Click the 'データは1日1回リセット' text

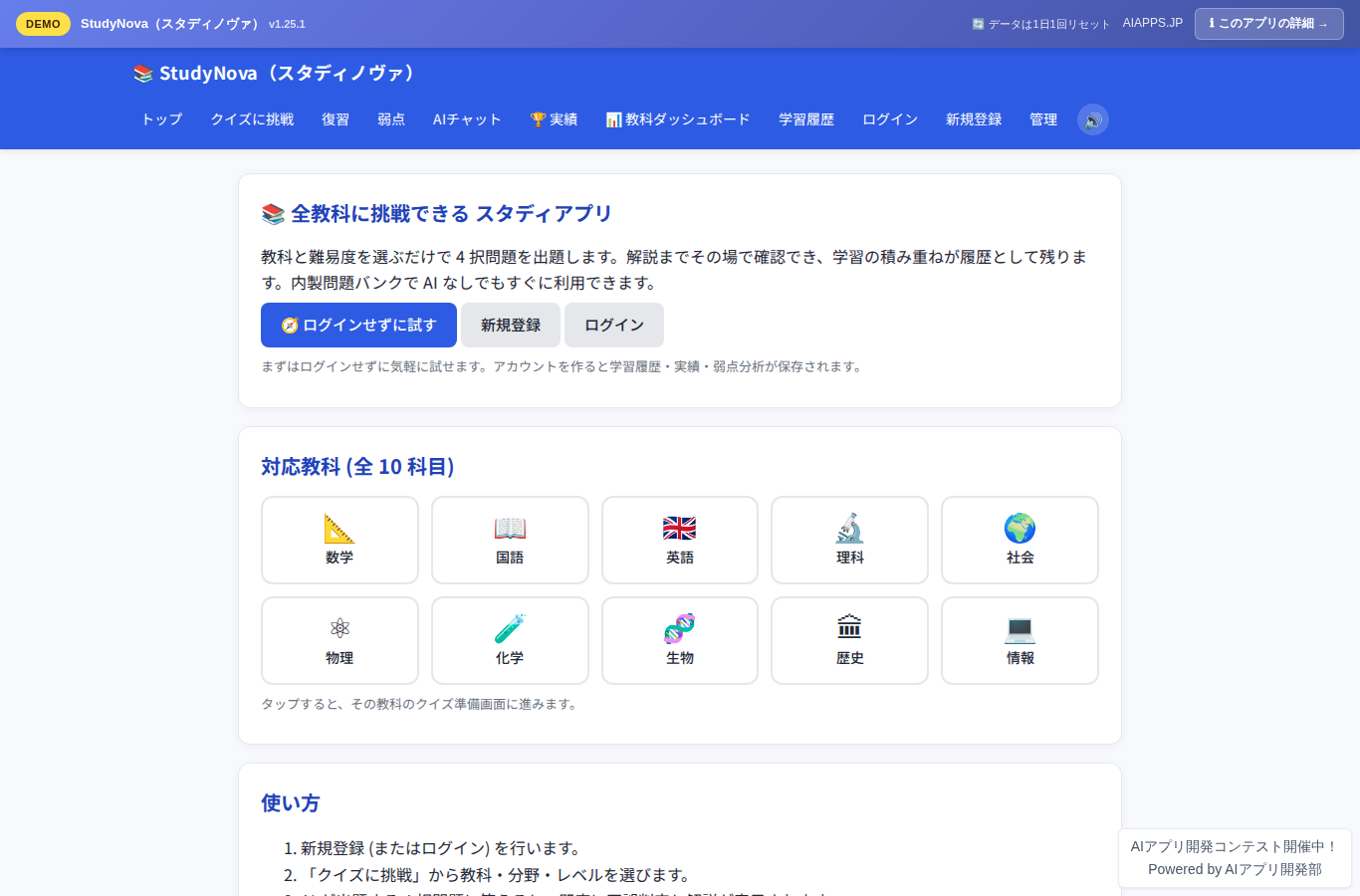coord(1041,24)
